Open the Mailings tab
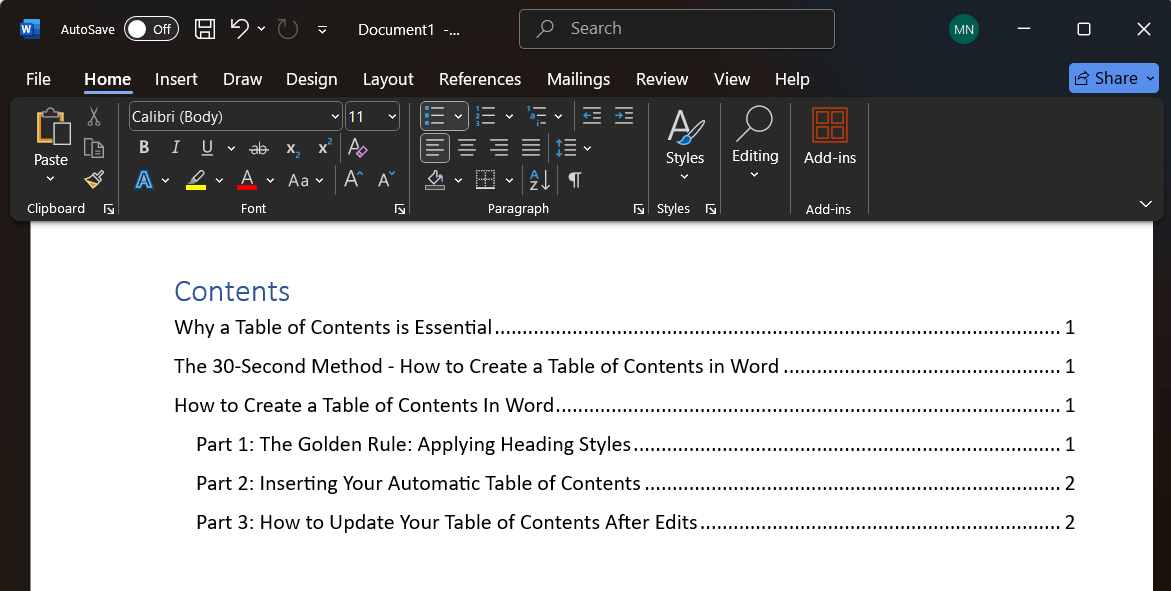 (x=578, y=79)
